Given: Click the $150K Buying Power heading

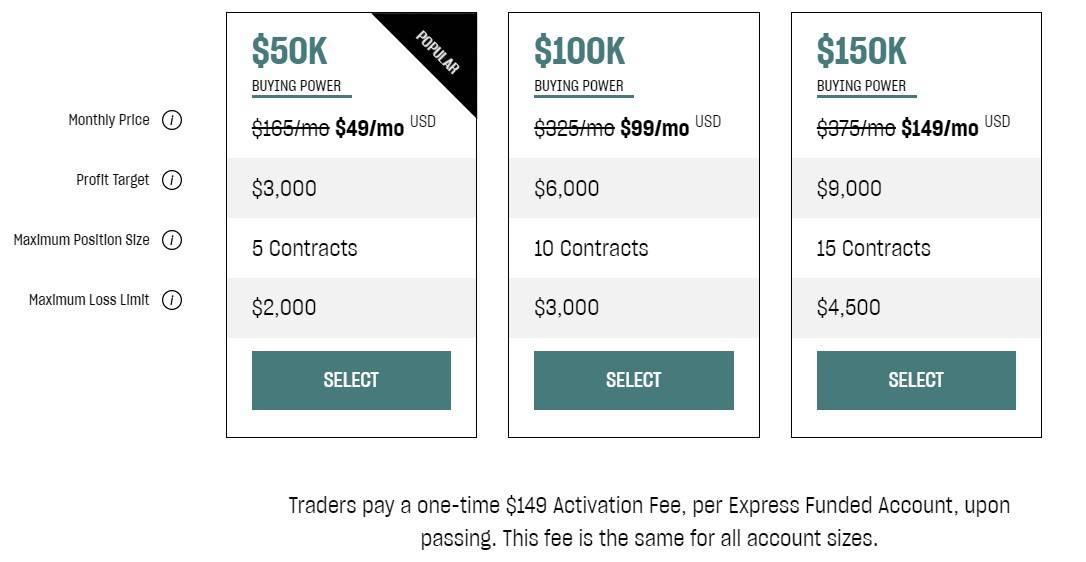Looking at the screenshot, I should tap(861, 51).
